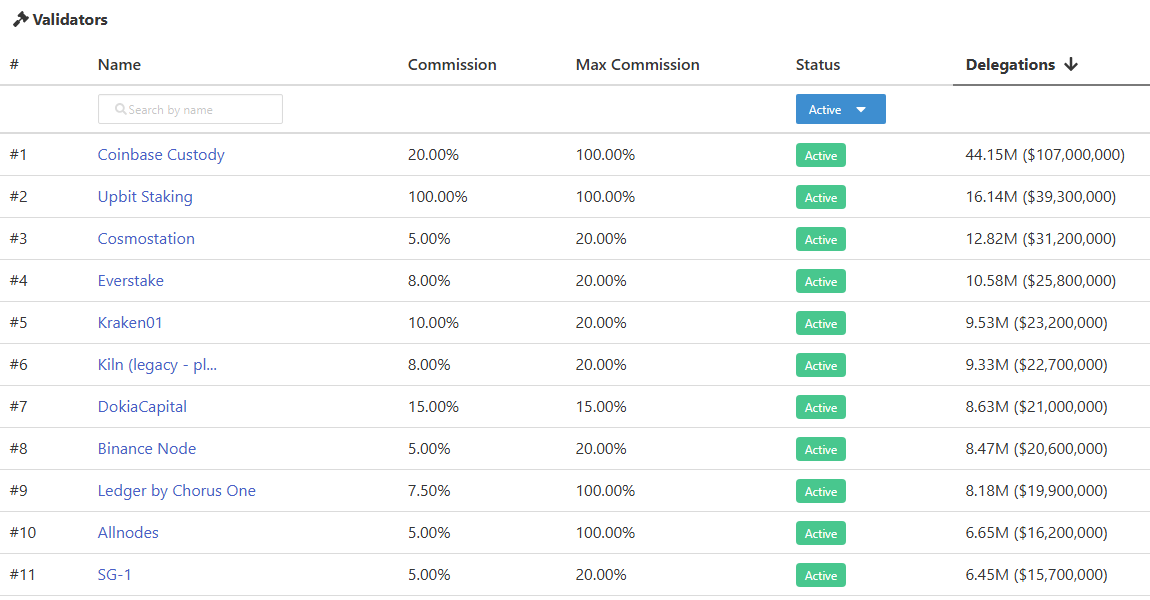Open the Active status filter dropdown
The width and height of the screenshot is (1150, 600).
coord(840,109)
